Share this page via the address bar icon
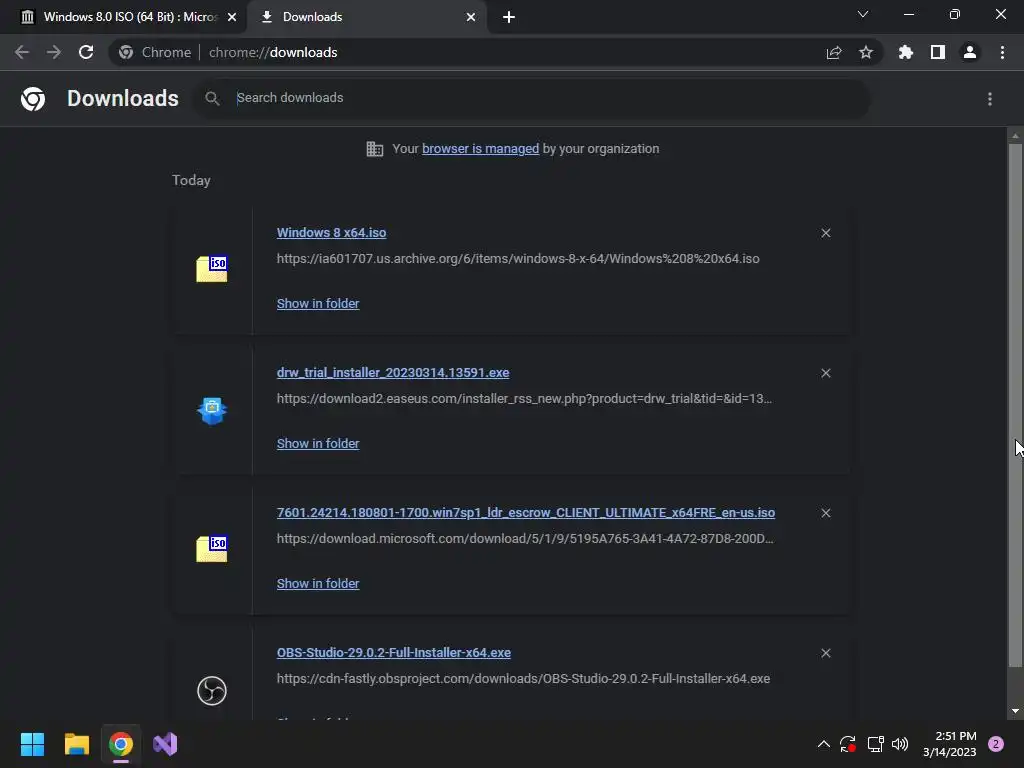Viewport: 1024px width, 768px height. tap(834, 53)
